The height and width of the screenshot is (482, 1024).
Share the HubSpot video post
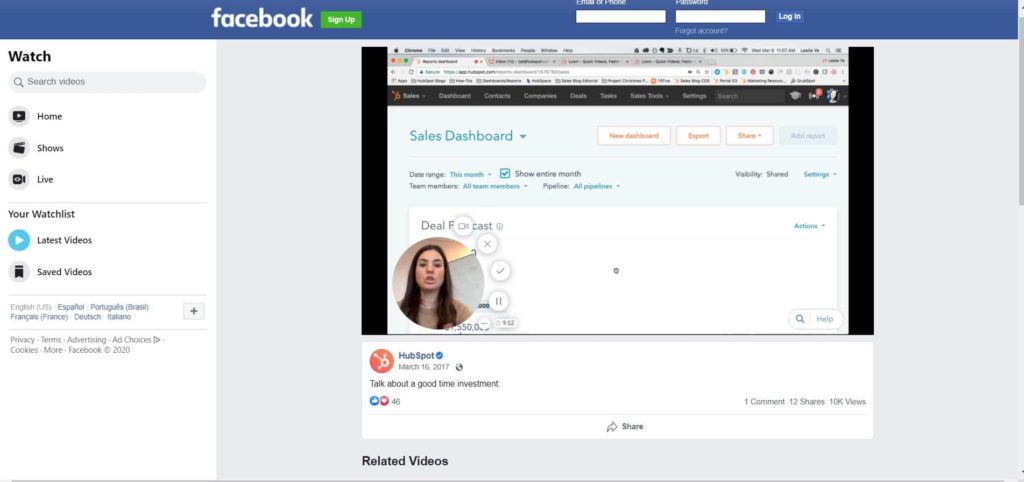625,426
